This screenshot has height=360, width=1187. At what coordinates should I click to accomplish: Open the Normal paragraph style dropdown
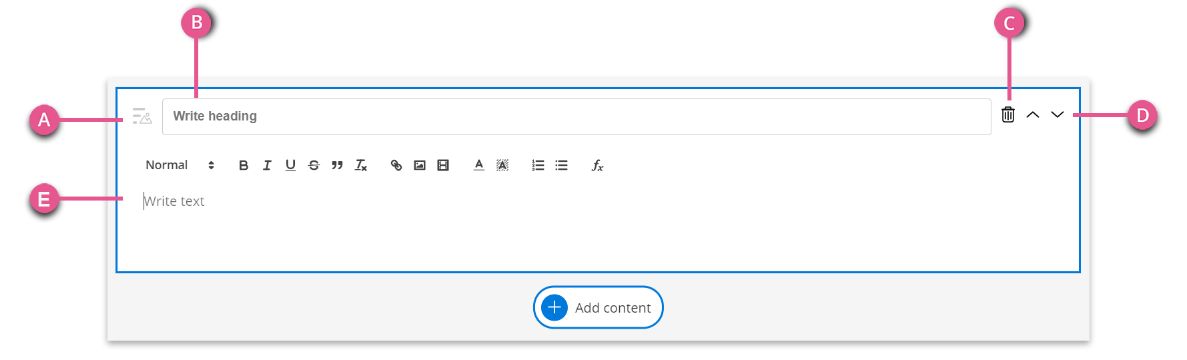[180, 165]
